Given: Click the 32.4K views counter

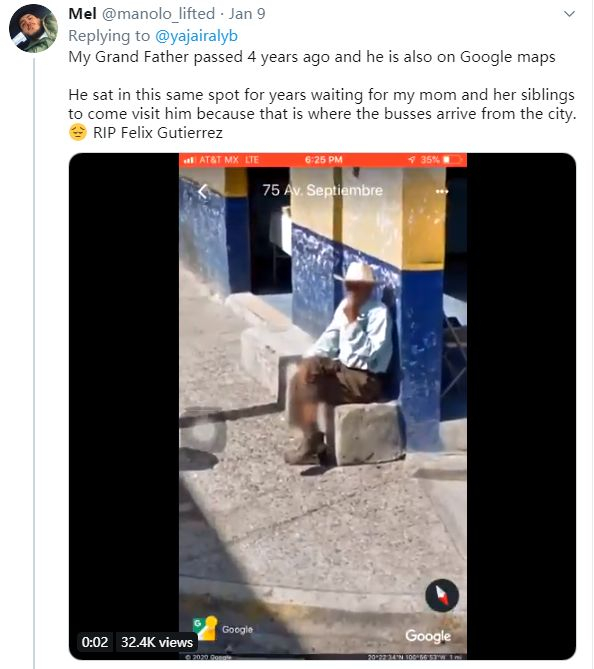Looking at the screenshot, I should pos(157,642).
